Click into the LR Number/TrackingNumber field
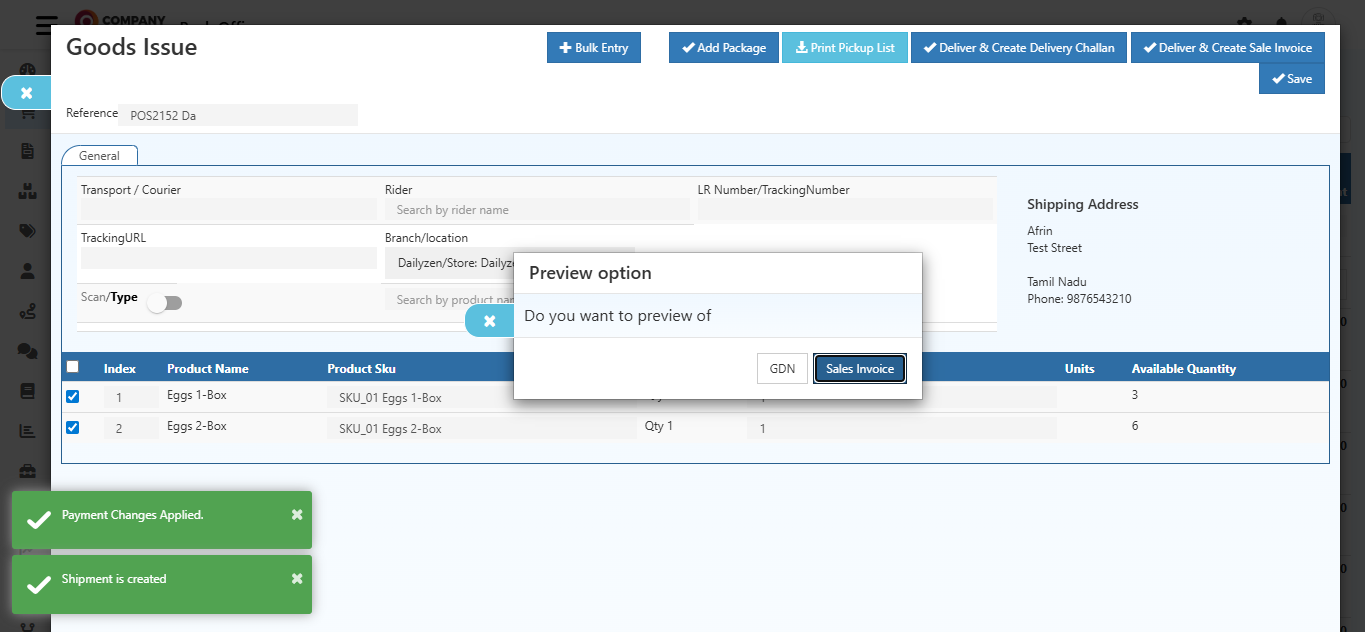The width and height of the screenshot is (1365, 632). point(844,210)
